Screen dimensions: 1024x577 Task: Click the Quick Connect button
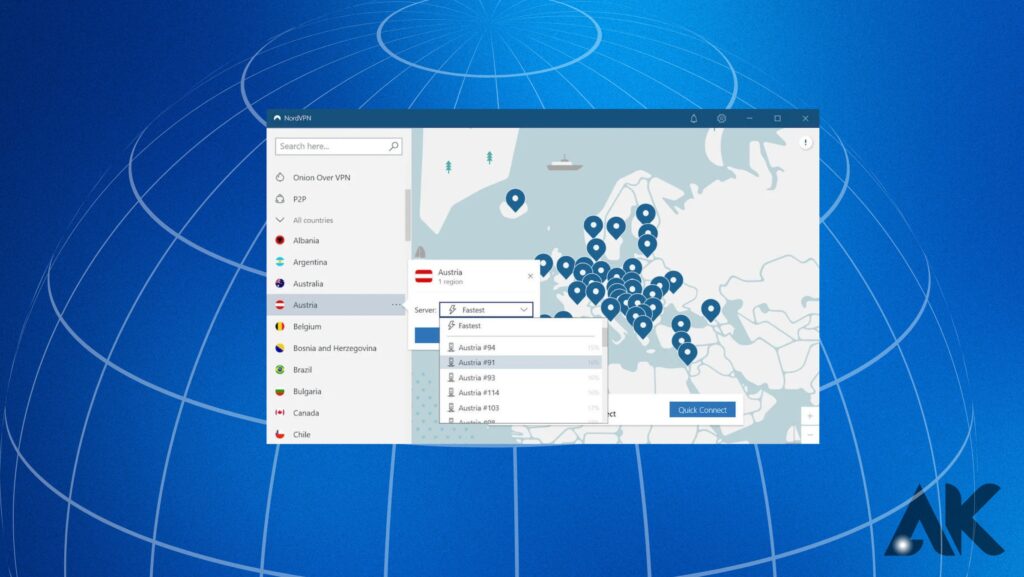pyautogui.click(x=702, y=410)
